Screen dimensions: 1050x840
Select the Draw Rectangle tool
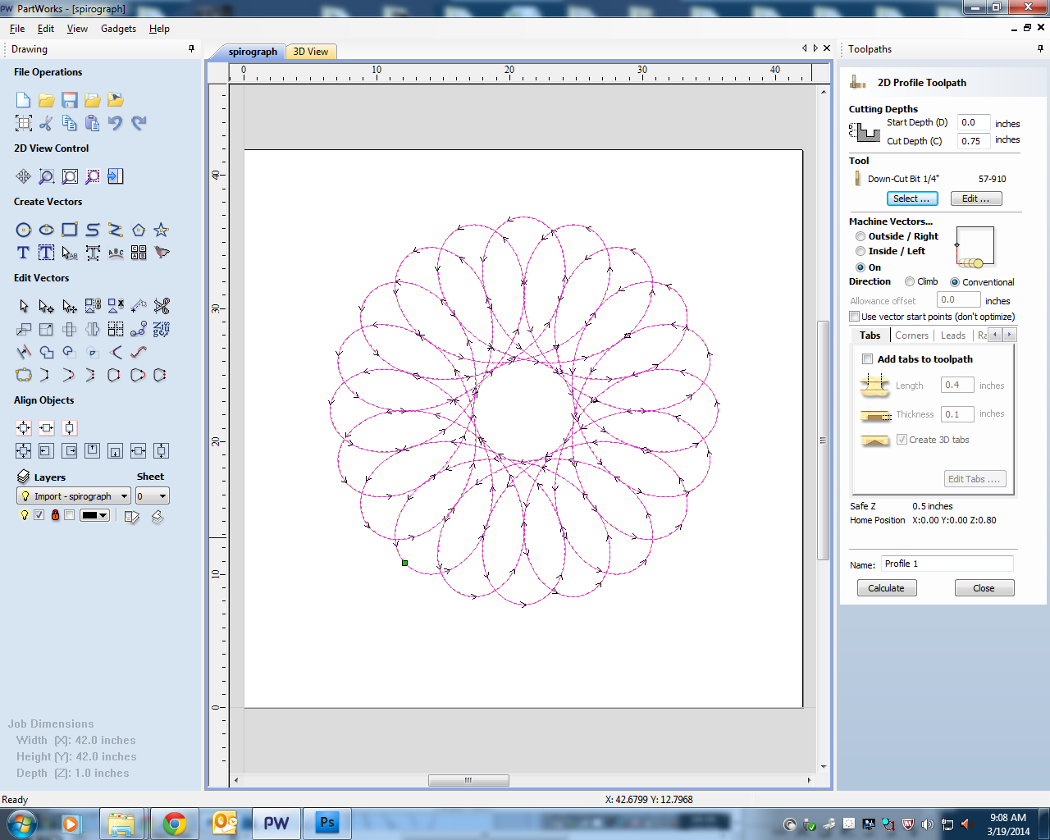(x=69, y=230)
